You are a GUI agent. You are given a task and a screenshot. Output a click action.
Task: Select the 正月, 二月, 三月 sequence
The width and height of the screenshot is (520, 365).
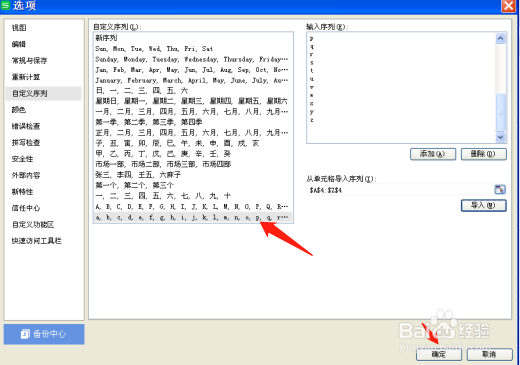[x=193, y=133]
